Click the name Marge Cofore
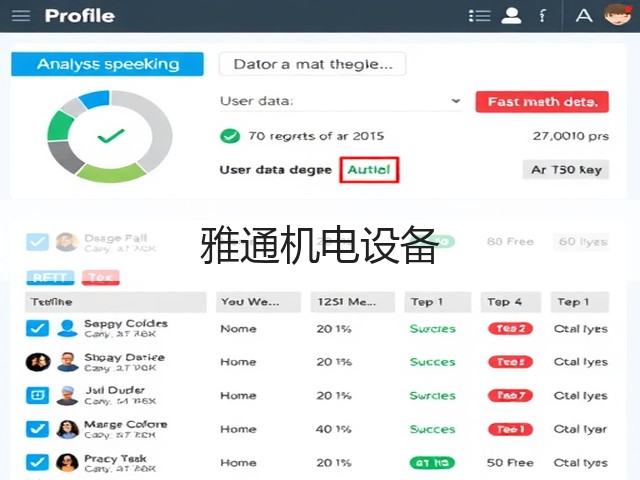Viewport: 640px width, 480px height. [x=126, y=424]
